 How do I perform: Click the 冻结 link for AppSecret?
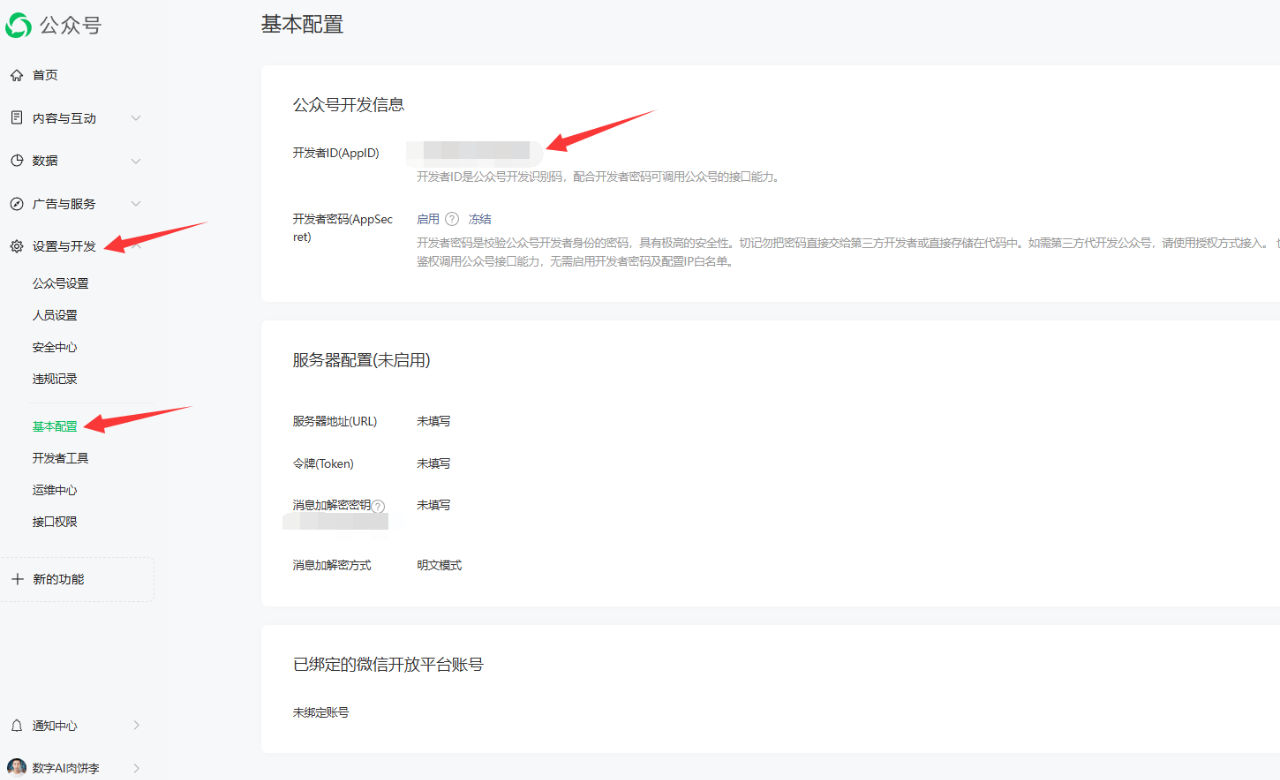[480, 219]
